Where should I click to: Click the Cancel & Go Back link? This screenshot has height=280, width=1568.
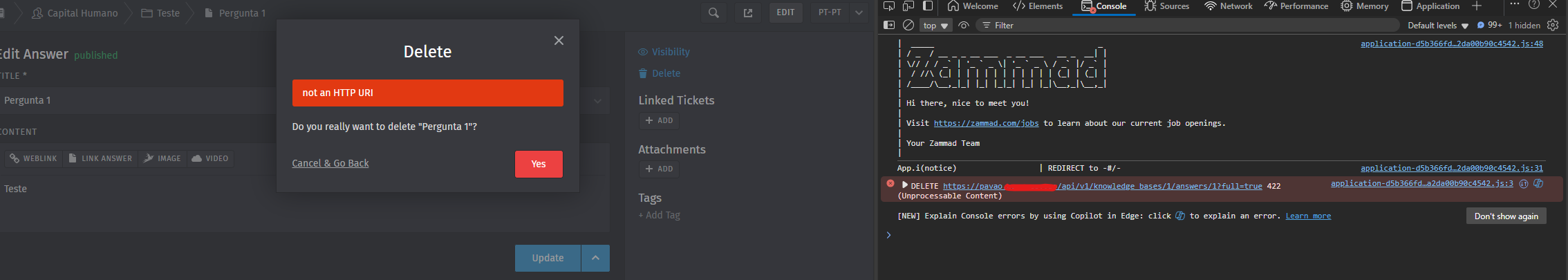[330, 163]
